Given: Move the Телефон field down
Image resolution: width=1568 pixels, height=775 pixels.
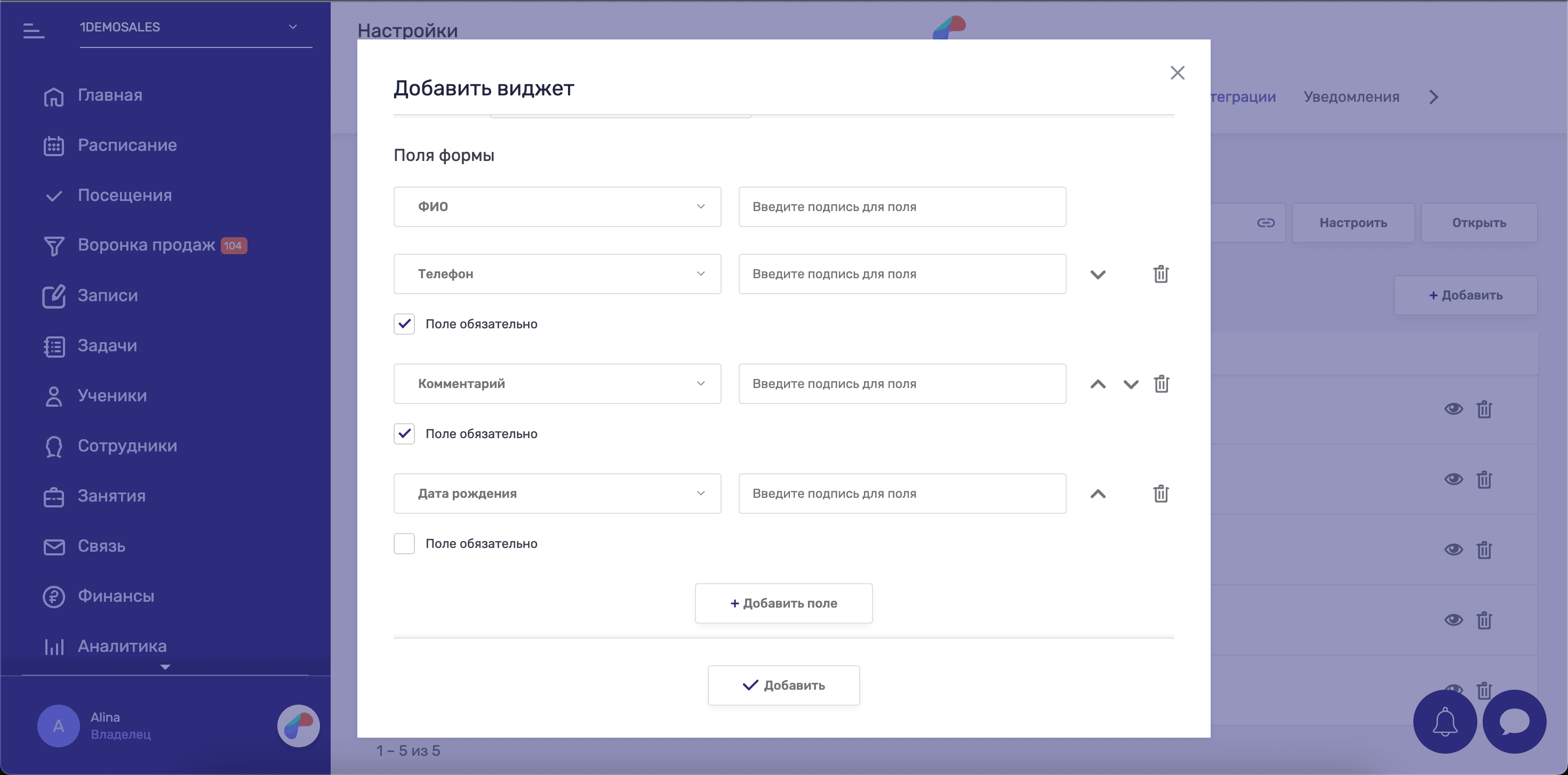Looking at the screenshot, I should pyautogui.click(x=1098, y=275).
